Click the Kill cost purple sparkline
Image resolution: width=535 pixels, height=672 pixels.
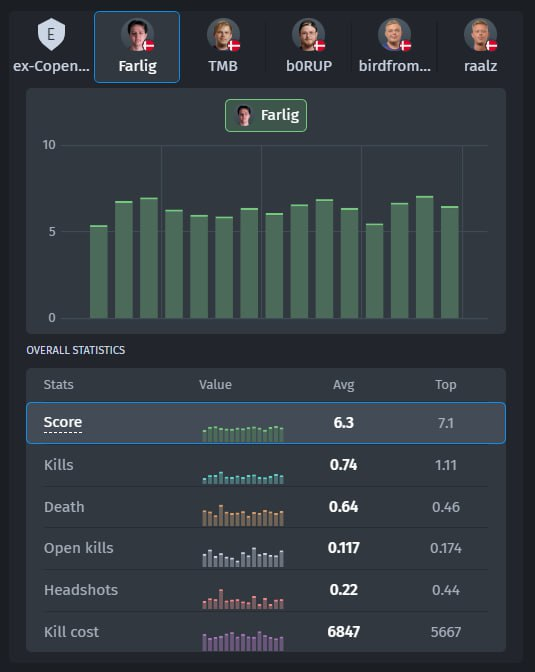coord(243,641)
